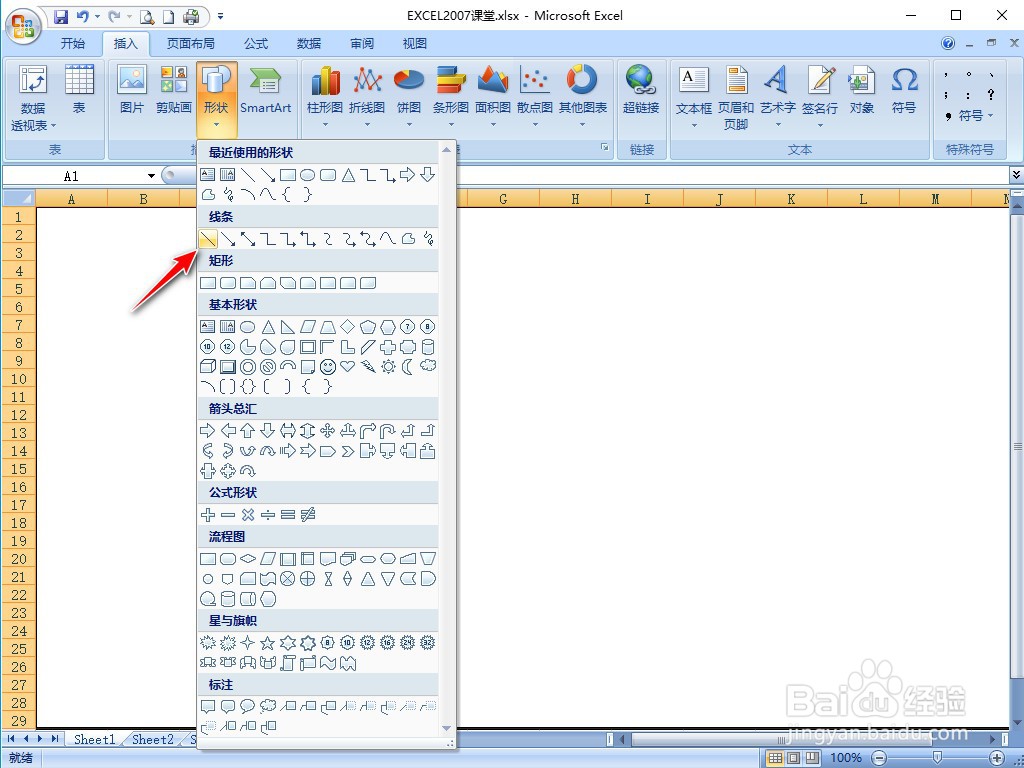Choose the Can (cylinder) basic shape
1024x768 pixels.
(428, 347)
